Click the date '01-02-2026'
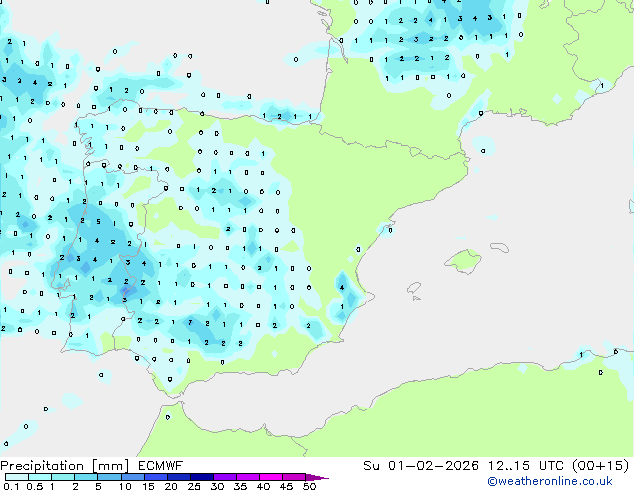Viewport: 634px width, 490px height. [433, 466]
